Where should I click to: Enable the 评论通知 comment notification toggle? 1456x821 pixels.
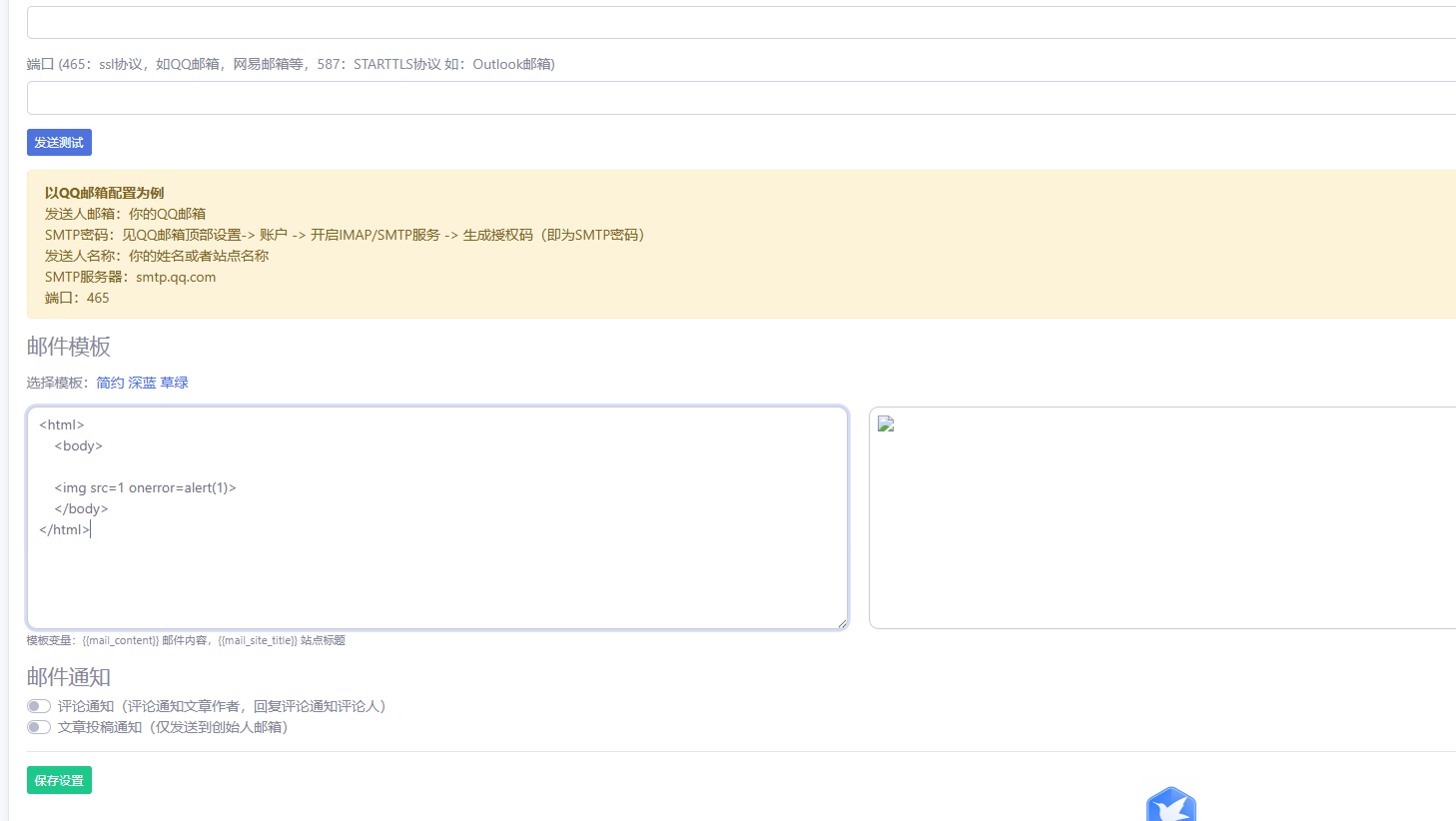[38, 705]
